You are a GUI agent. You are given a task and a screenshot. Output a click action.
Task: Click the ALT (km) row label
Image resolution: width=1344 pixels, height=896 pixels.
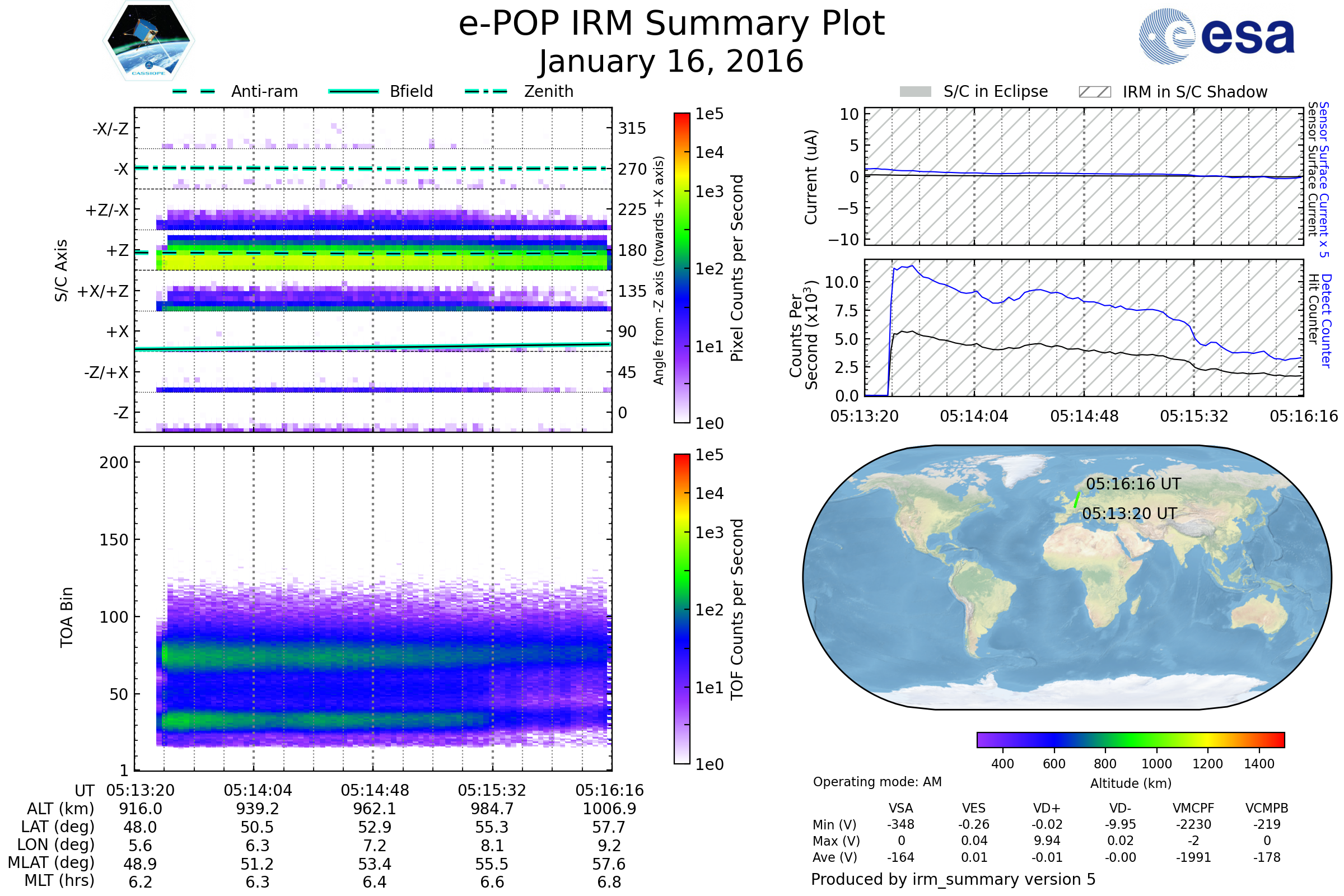[60, 809]
